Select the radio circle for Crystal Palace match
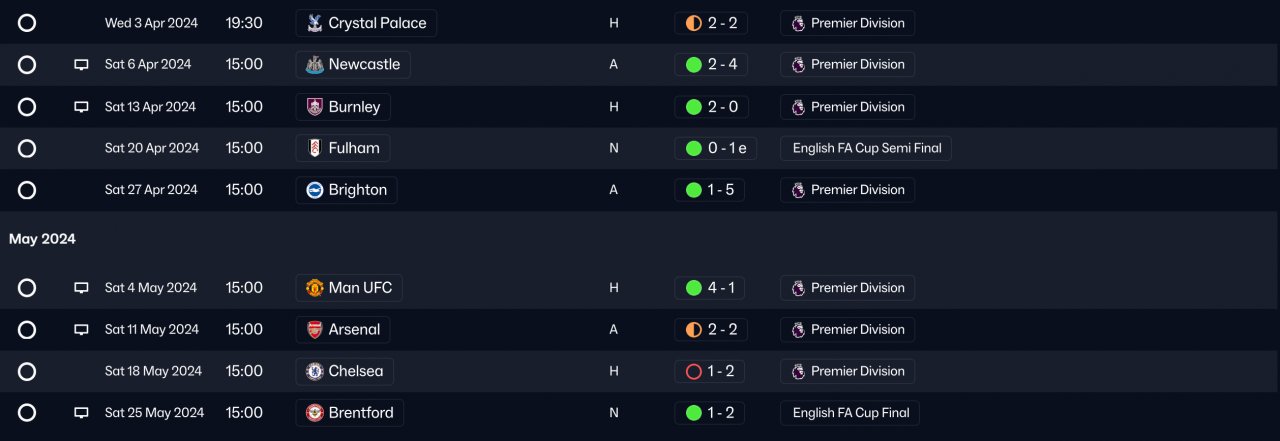Screen dimensions: 1280x441 pyautogui.click(x=27, y=23)
